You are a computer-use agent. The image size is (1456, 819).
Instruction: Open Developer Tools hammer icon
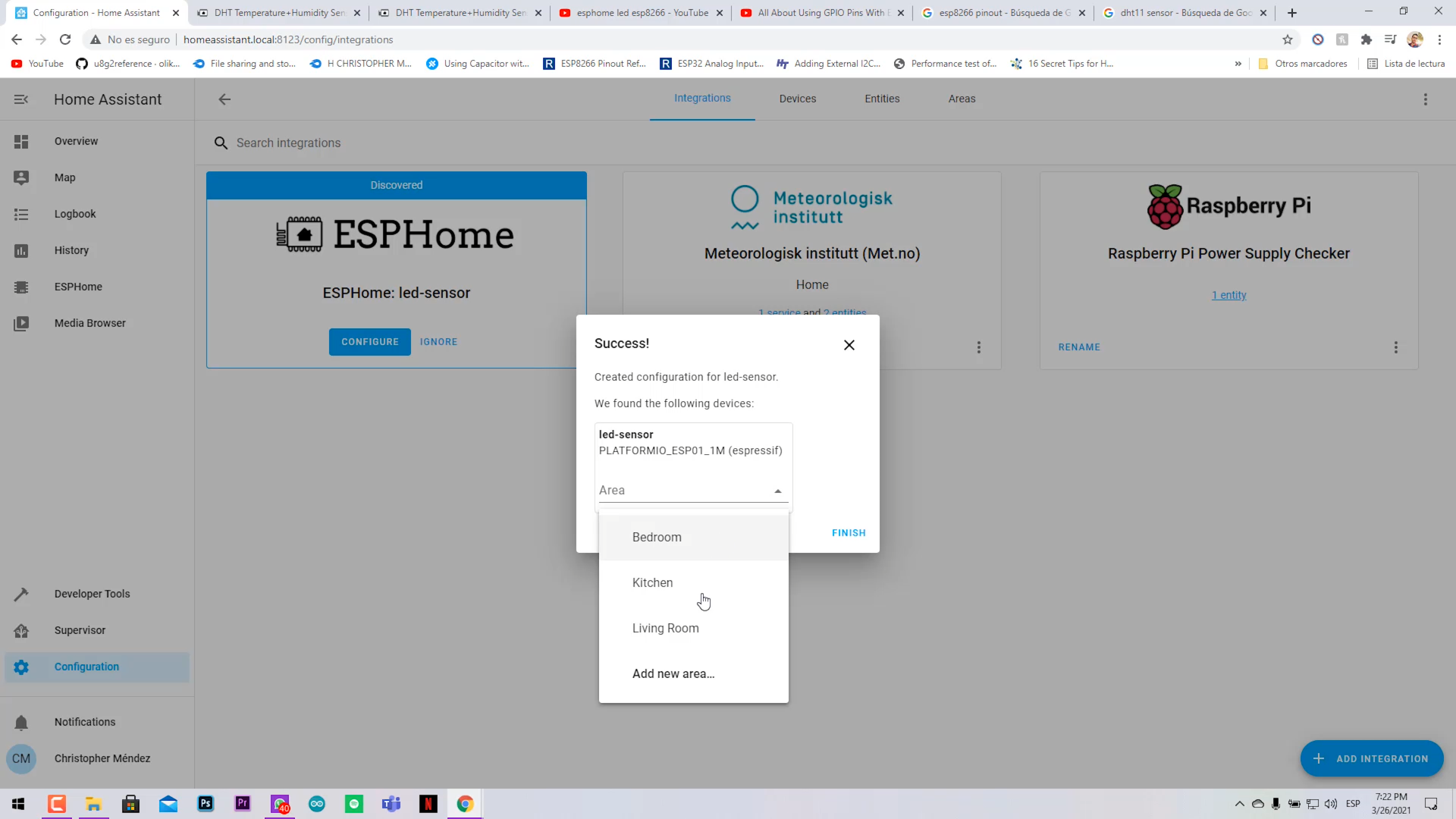click(x=21, y=595)
